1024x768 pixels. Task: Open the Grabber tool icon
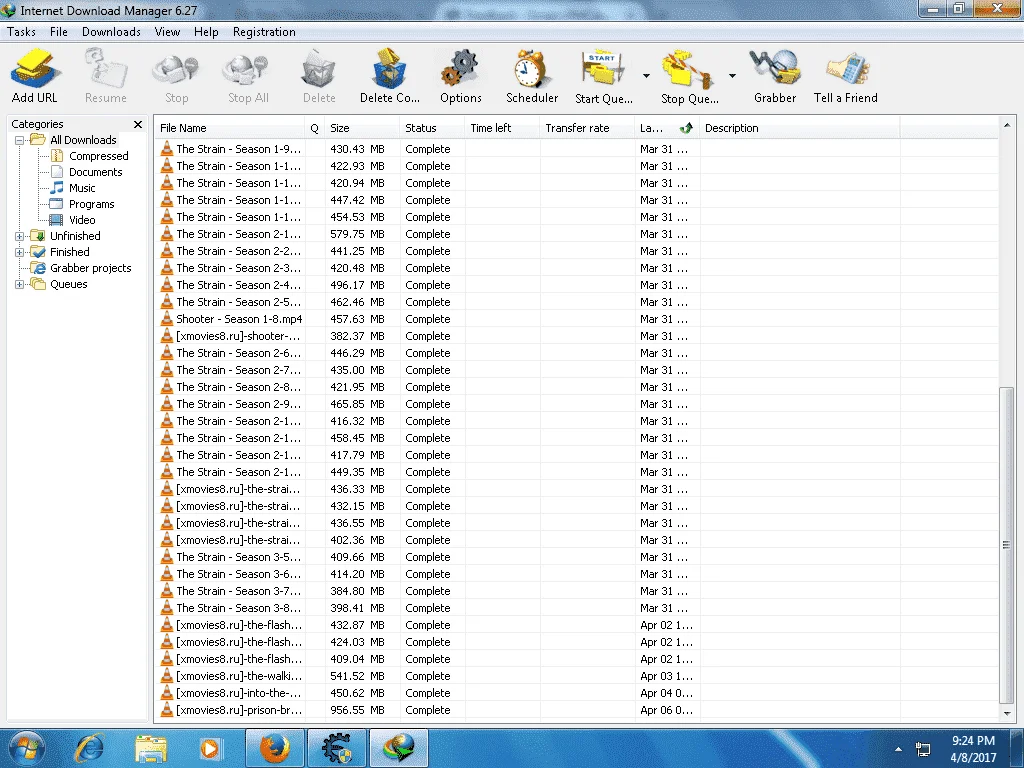pyautogui.click(x=775, y=75)
